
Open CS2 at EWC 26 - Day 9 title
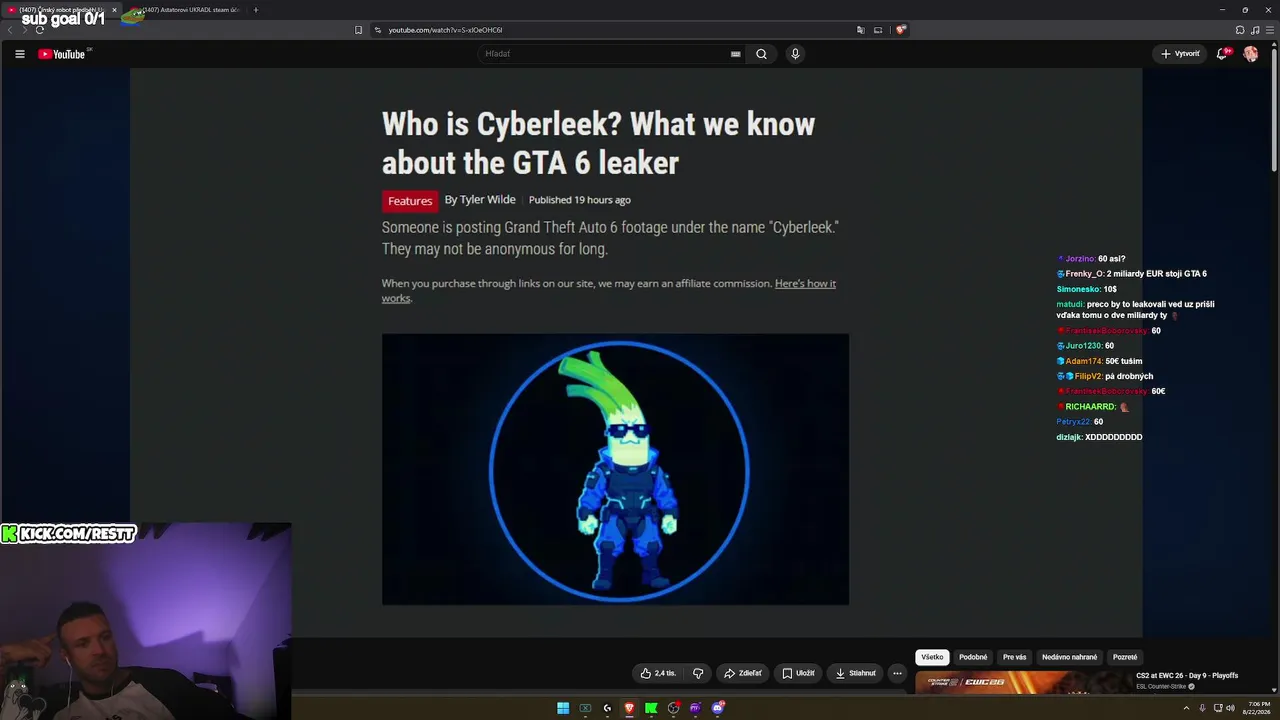(x=1187, y=676)
